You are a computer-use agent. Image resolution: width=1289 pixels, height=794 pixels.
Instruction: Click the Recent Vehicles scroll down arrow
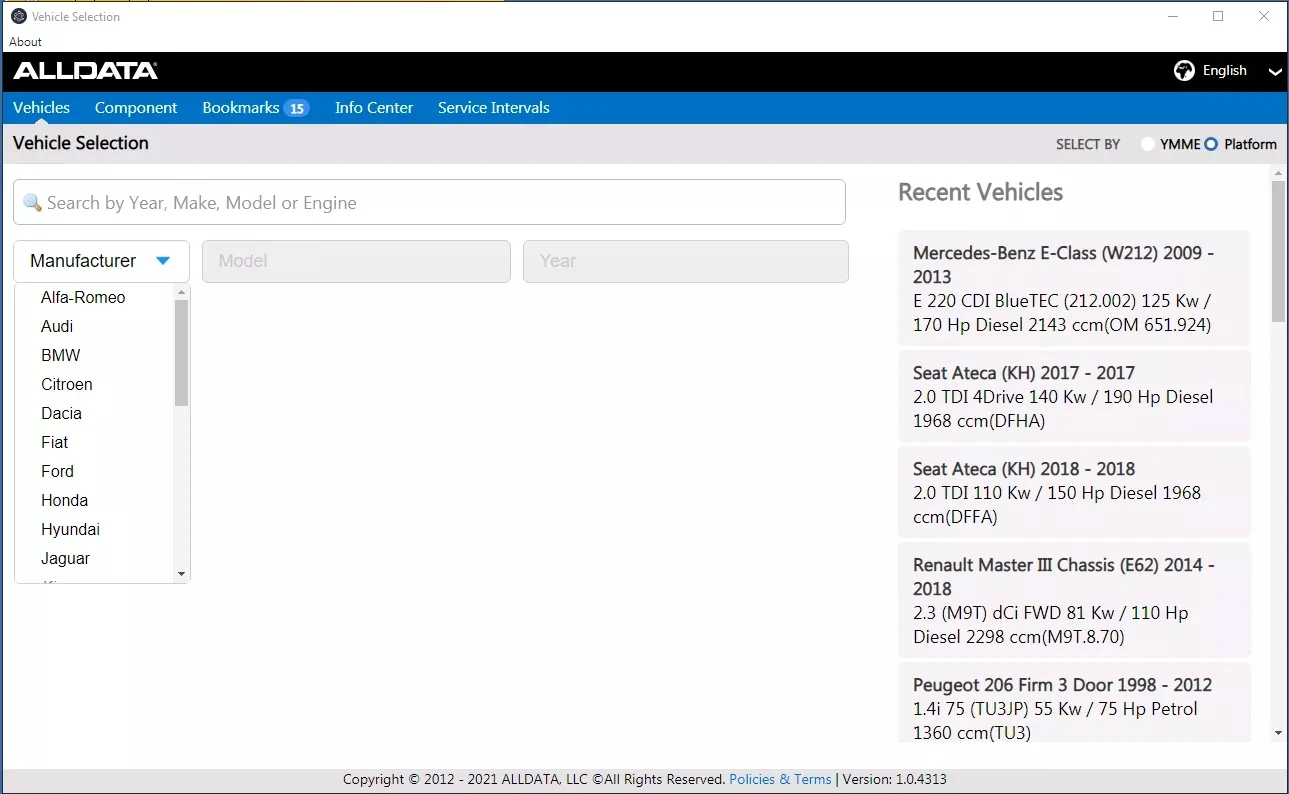(x=1278, y=733)
